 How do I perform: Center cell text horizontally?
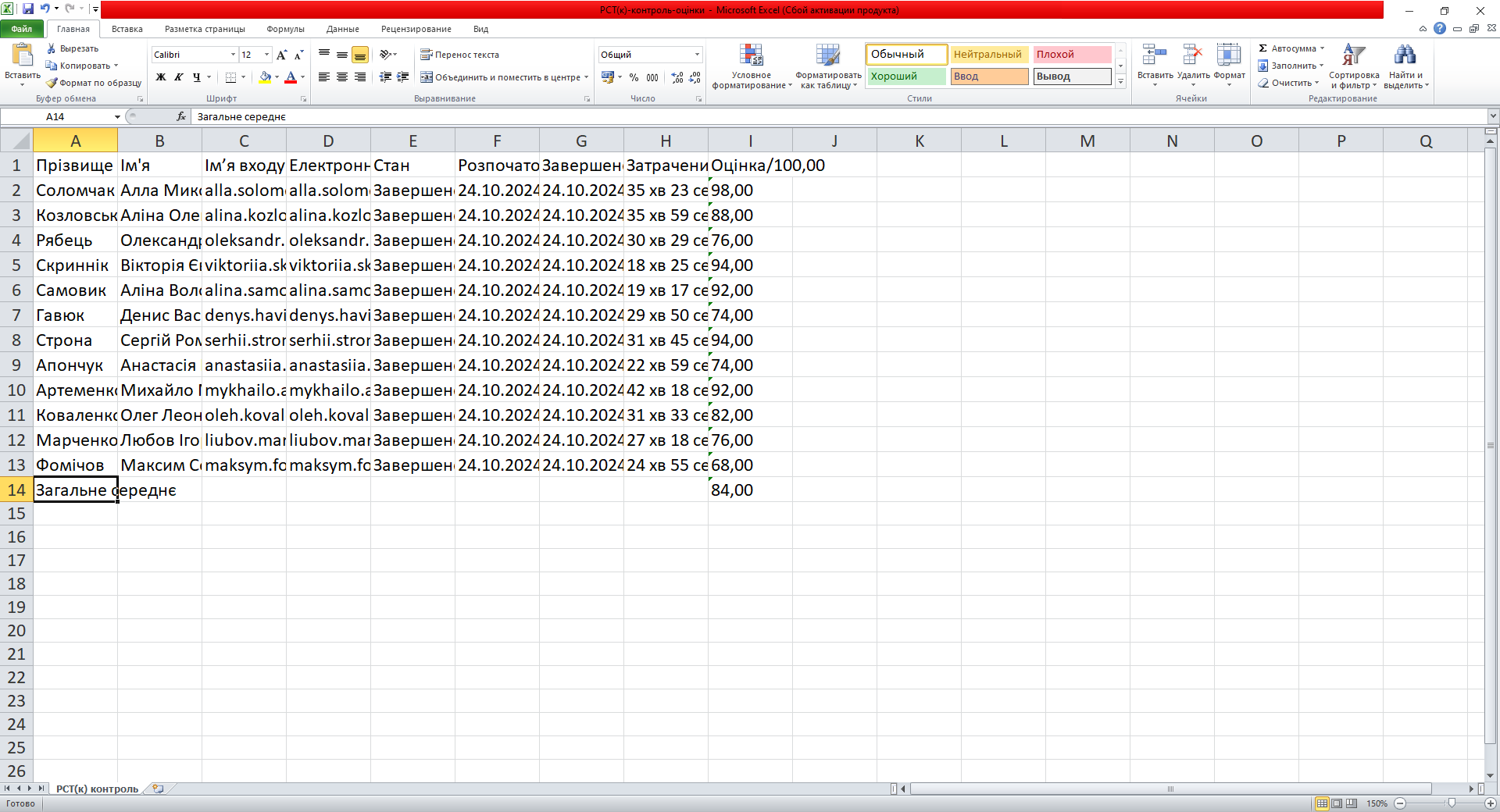pos(342,77)
